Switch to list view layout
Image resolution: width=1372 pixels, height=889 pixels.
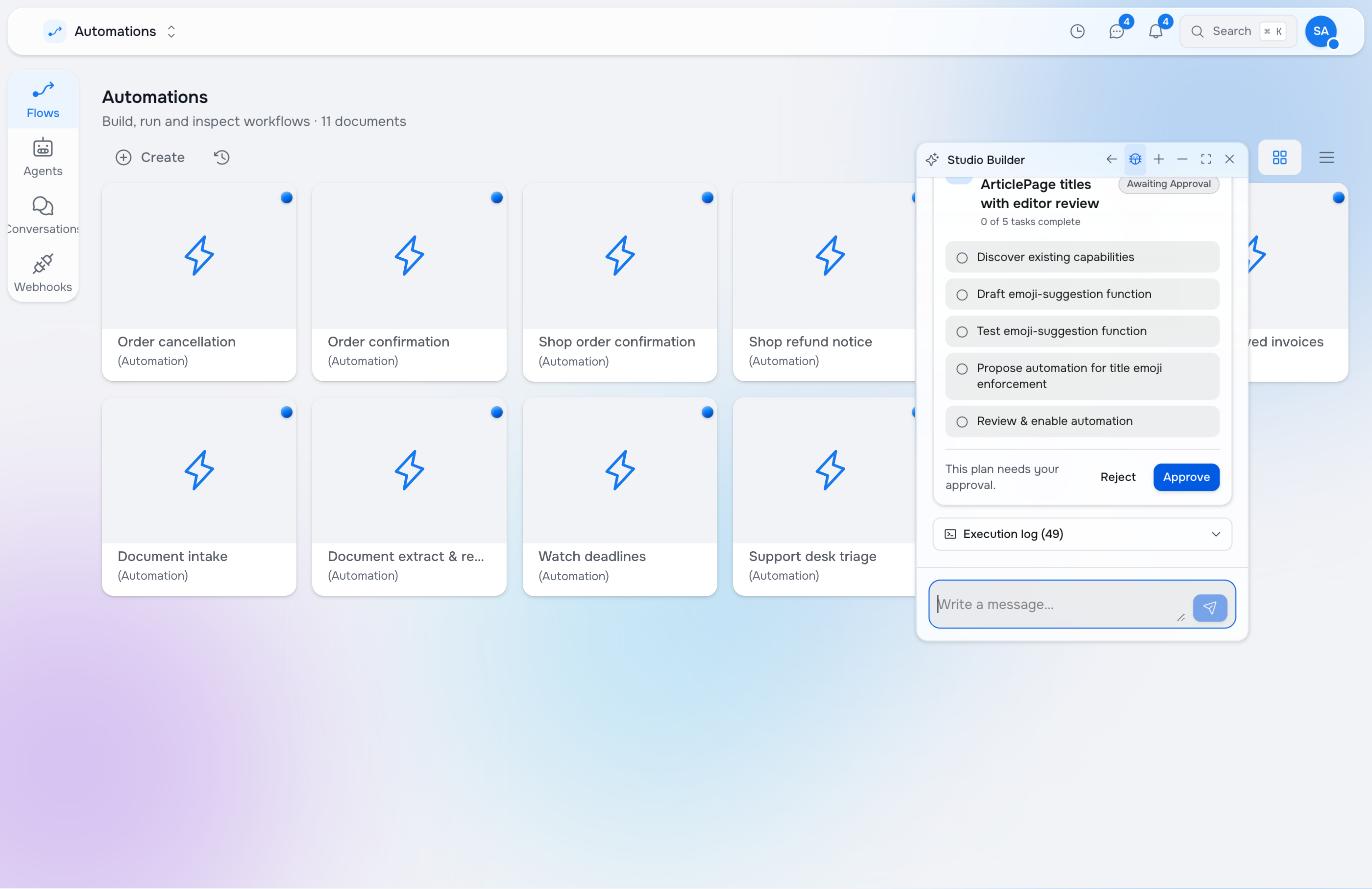(x=1327, y=157)
